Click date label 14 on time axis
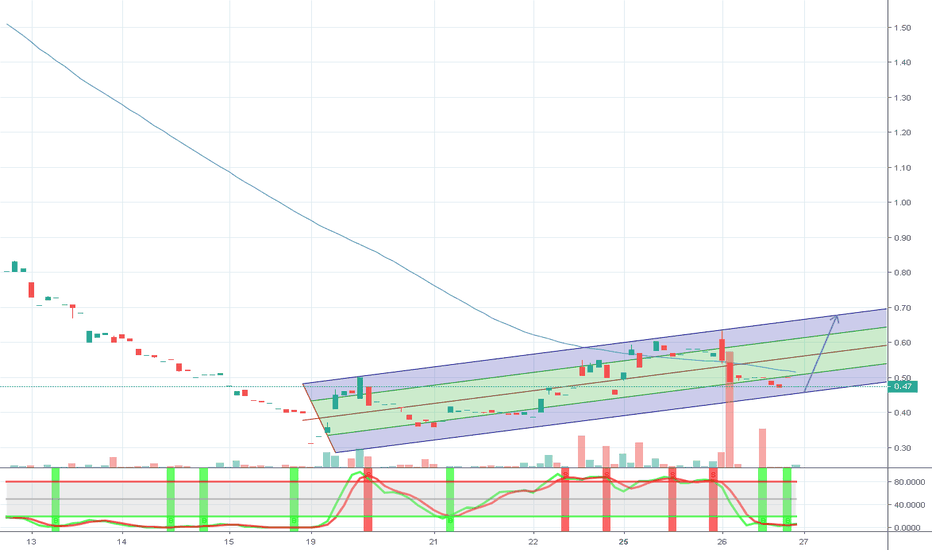 coord(122,542)
